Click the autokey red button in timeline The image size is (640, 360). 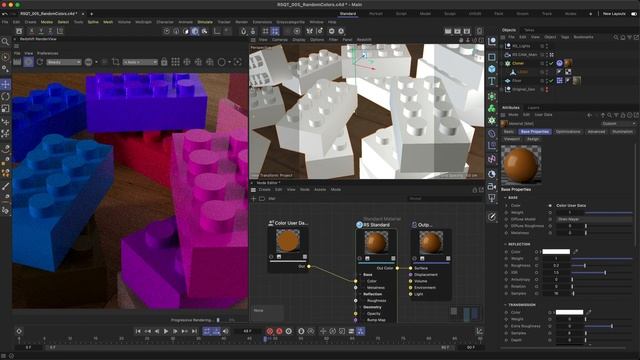coord(279,331)
